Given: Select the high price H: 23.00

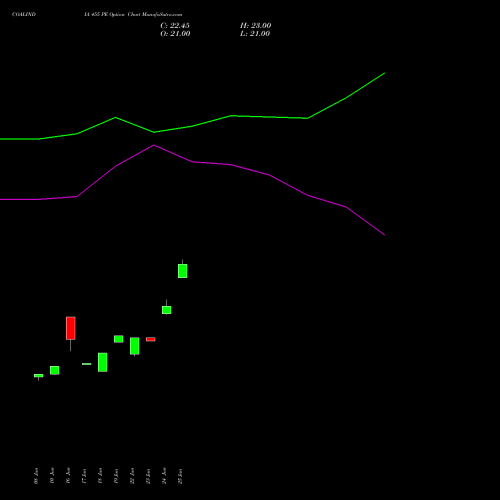Looking at the screenshot, I should pos(256,26).
